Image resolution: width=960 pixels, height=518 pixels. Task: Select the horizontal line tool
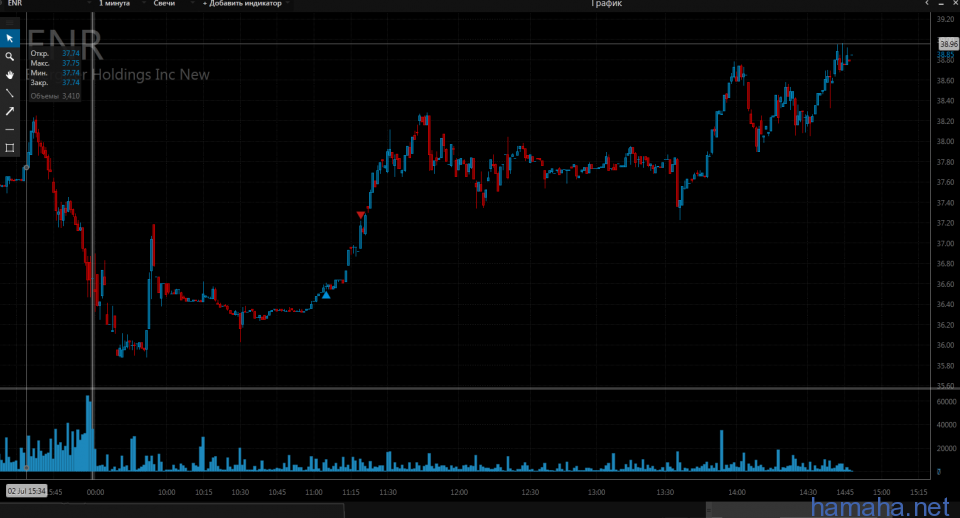(10, 130)
